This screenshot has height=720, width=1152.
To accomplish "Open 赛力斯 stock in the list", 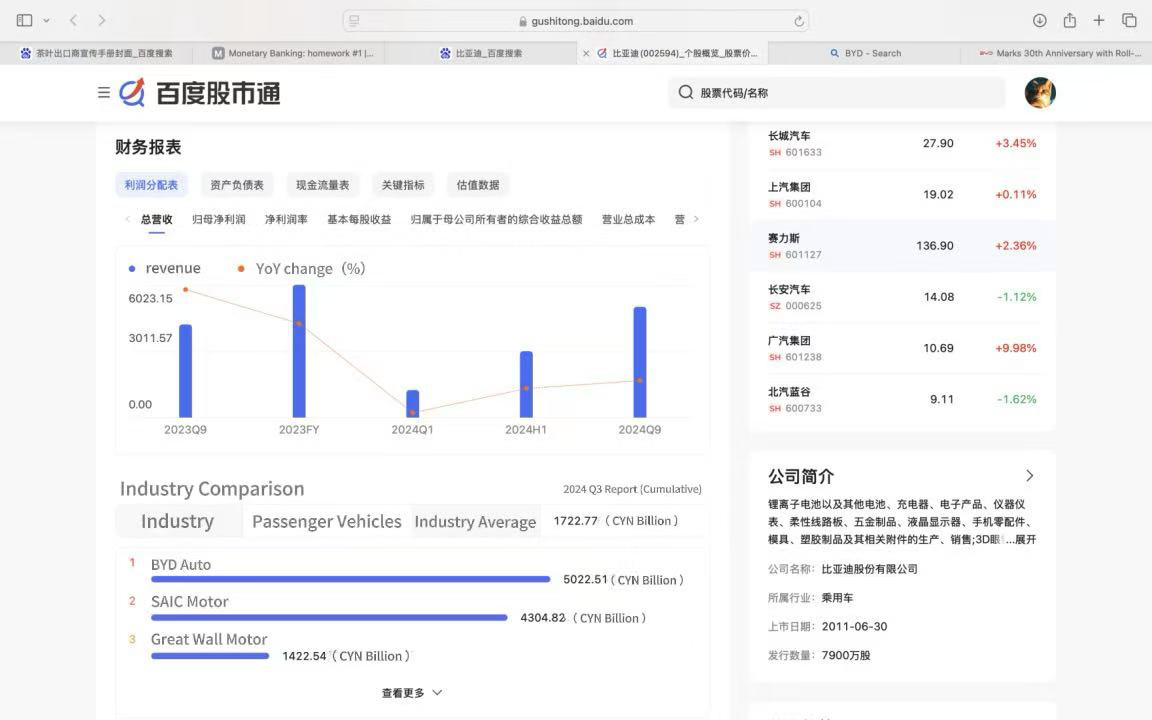I will click(x=785, y=239).
